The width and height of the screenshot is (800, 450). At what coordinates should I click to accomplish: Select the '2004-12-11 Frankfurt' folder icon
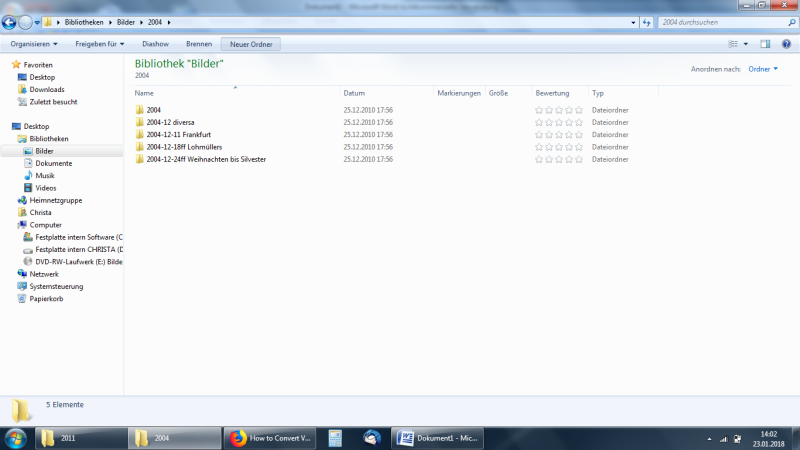[139, 134]
